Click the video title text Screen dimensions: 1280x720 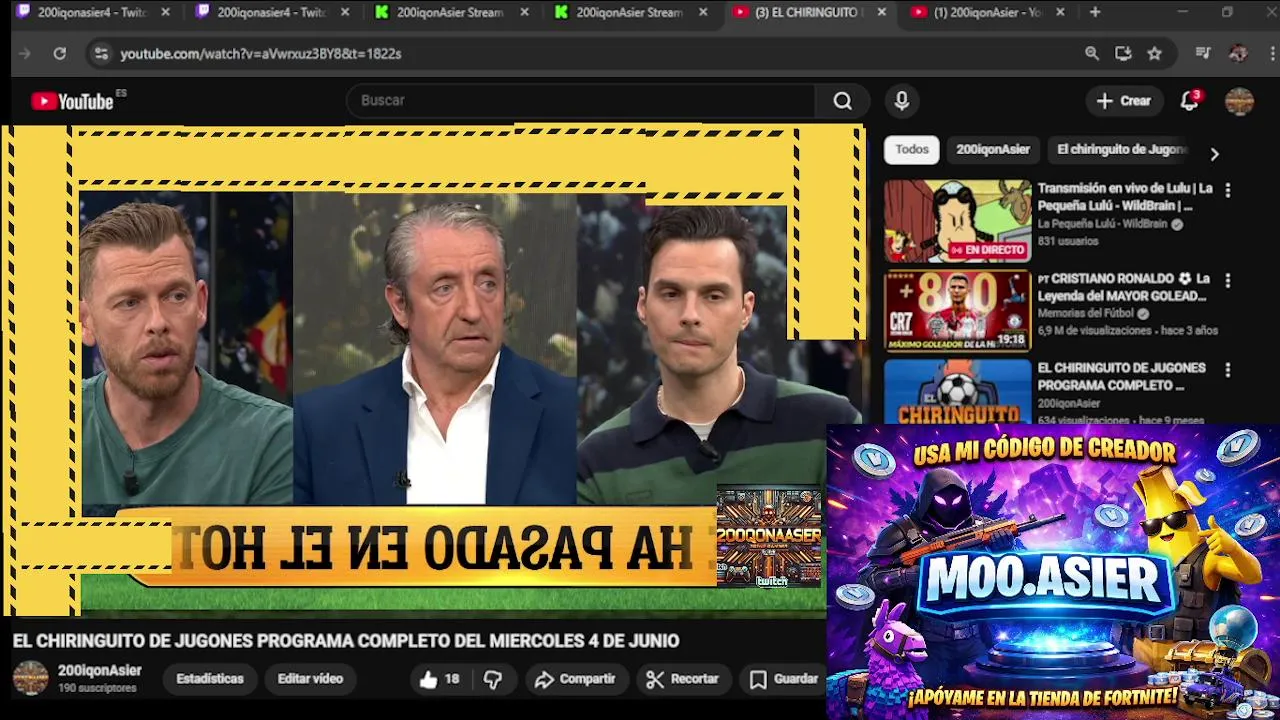pos(346,641)
